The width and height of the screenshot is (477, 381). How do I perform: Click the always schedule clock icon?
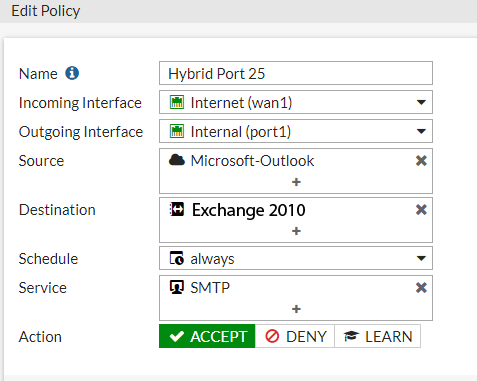click(x=177, y=258)
